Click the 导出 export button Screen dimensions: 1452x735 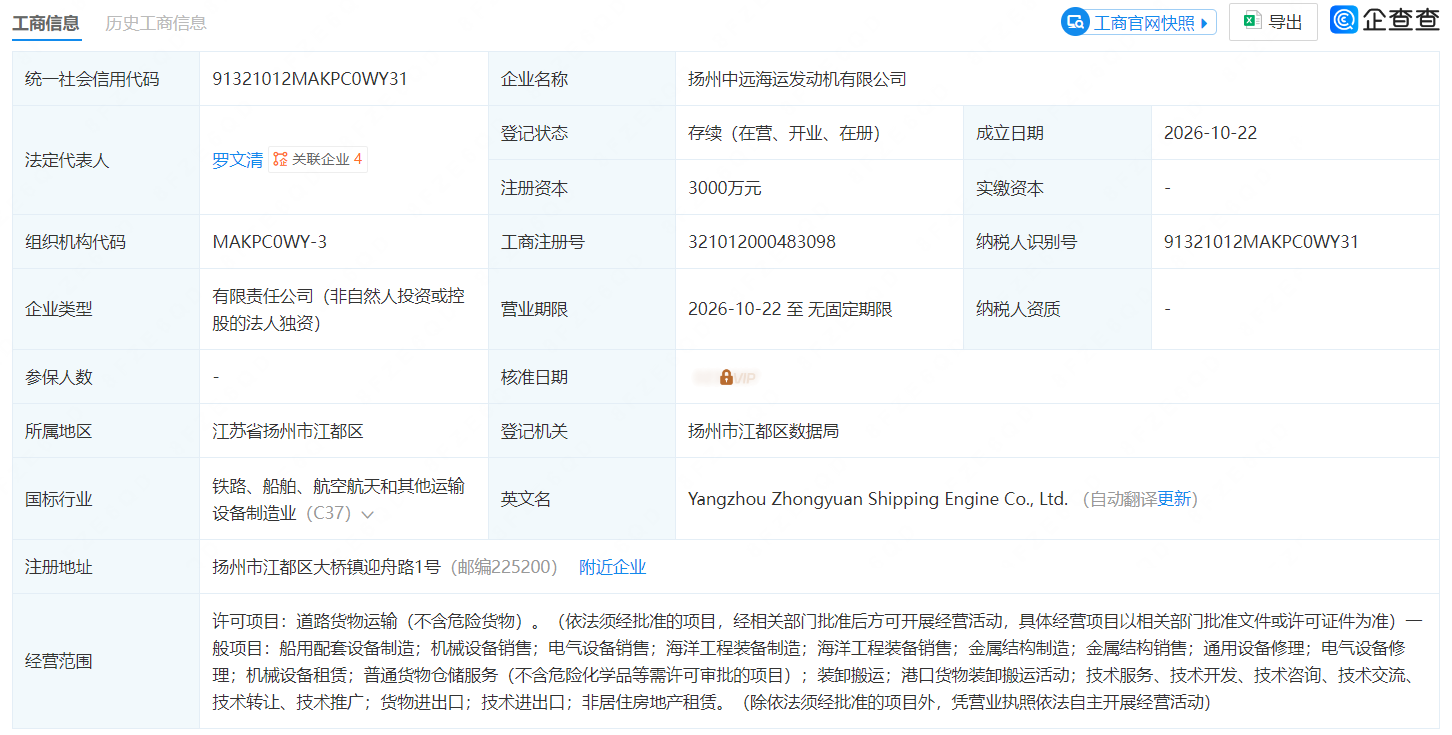tap(1273, 22)
